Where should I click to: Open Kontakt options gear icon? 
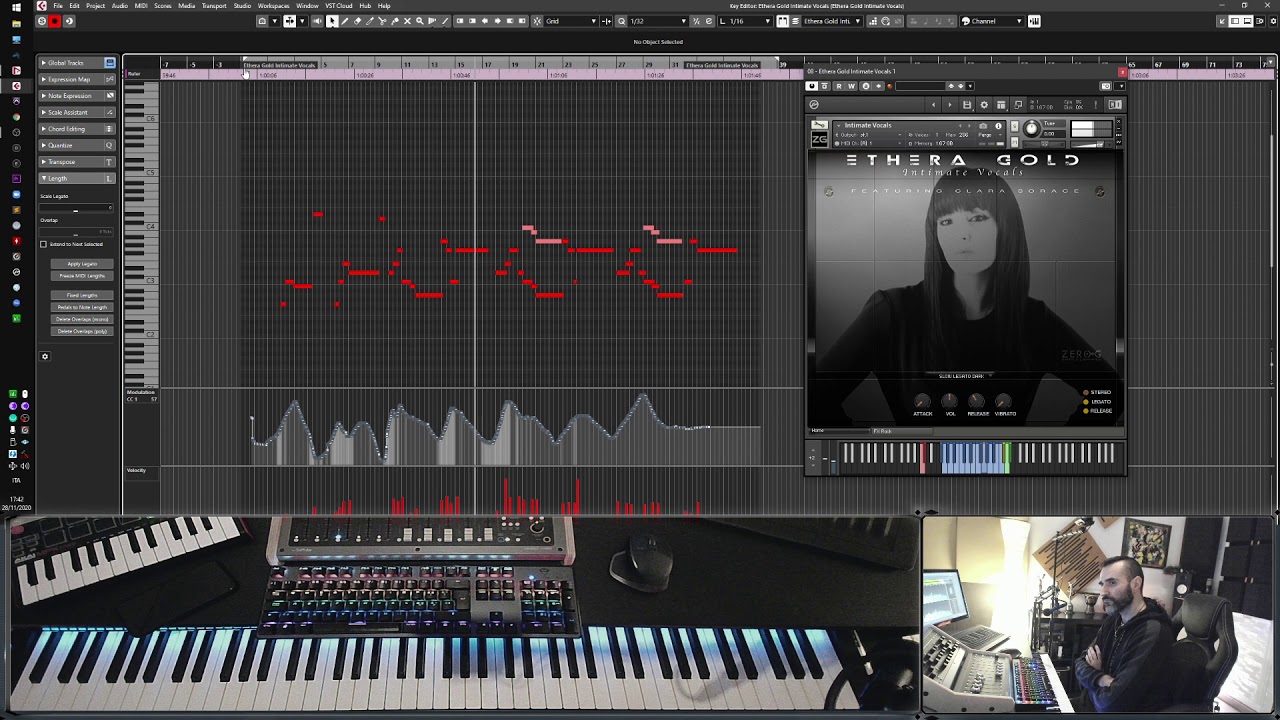pos(984,105)
